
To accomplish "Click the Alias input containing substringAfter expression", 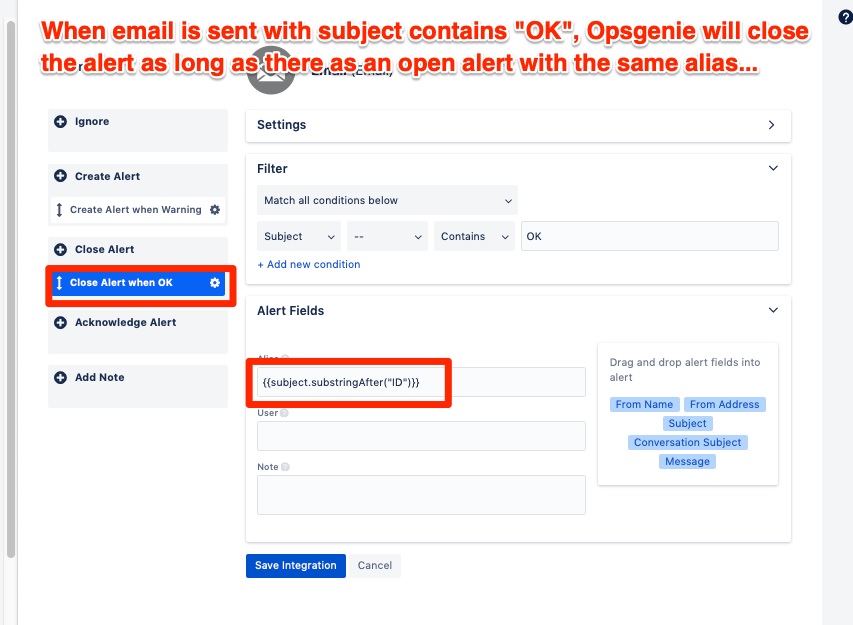I will (348, 381).
